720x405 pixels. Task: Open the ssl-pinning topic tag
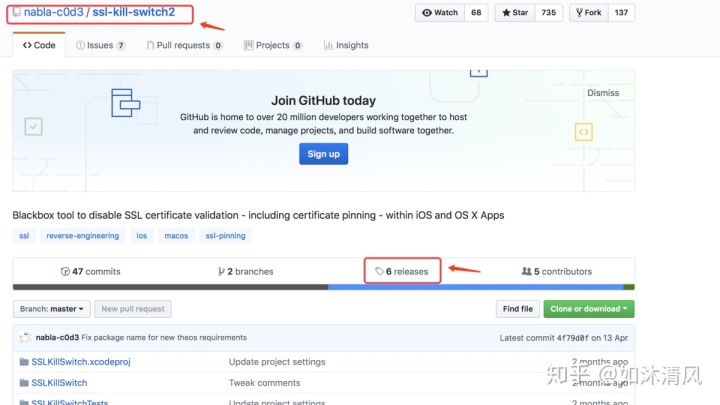(225, 236)
